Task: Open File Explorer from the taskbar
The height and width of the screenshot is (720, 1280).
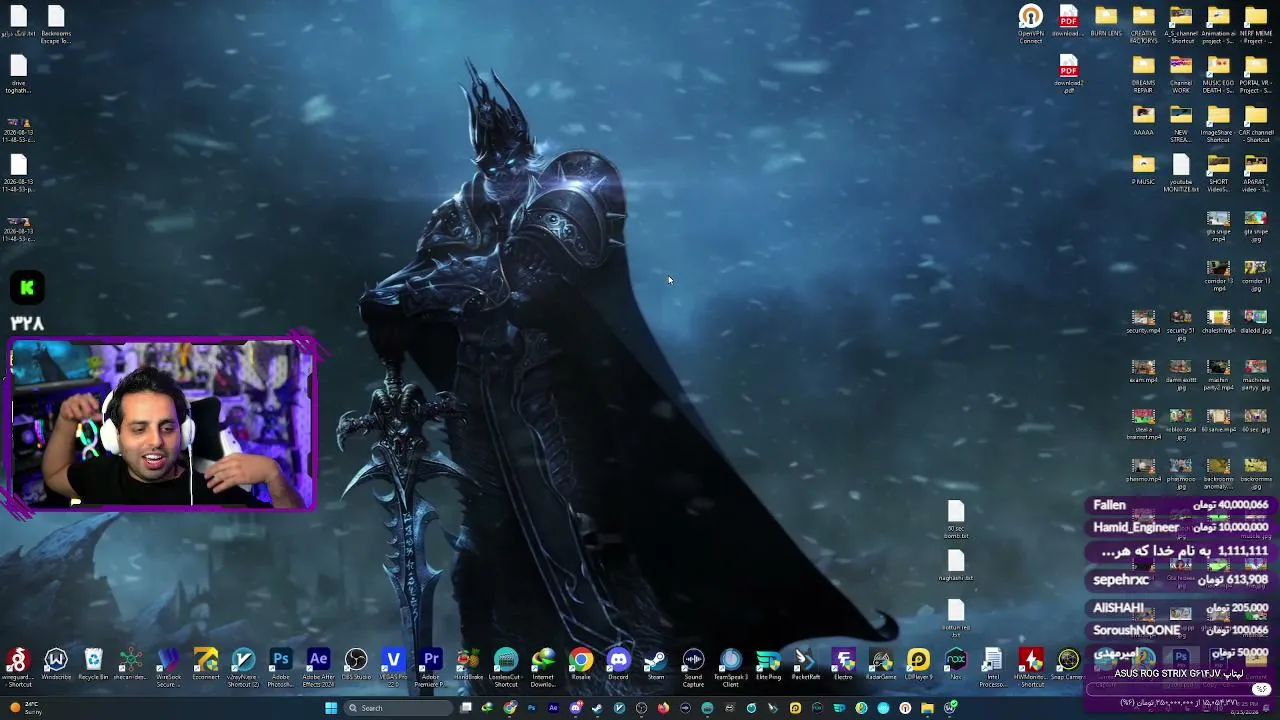Action: tap(927, 708)
